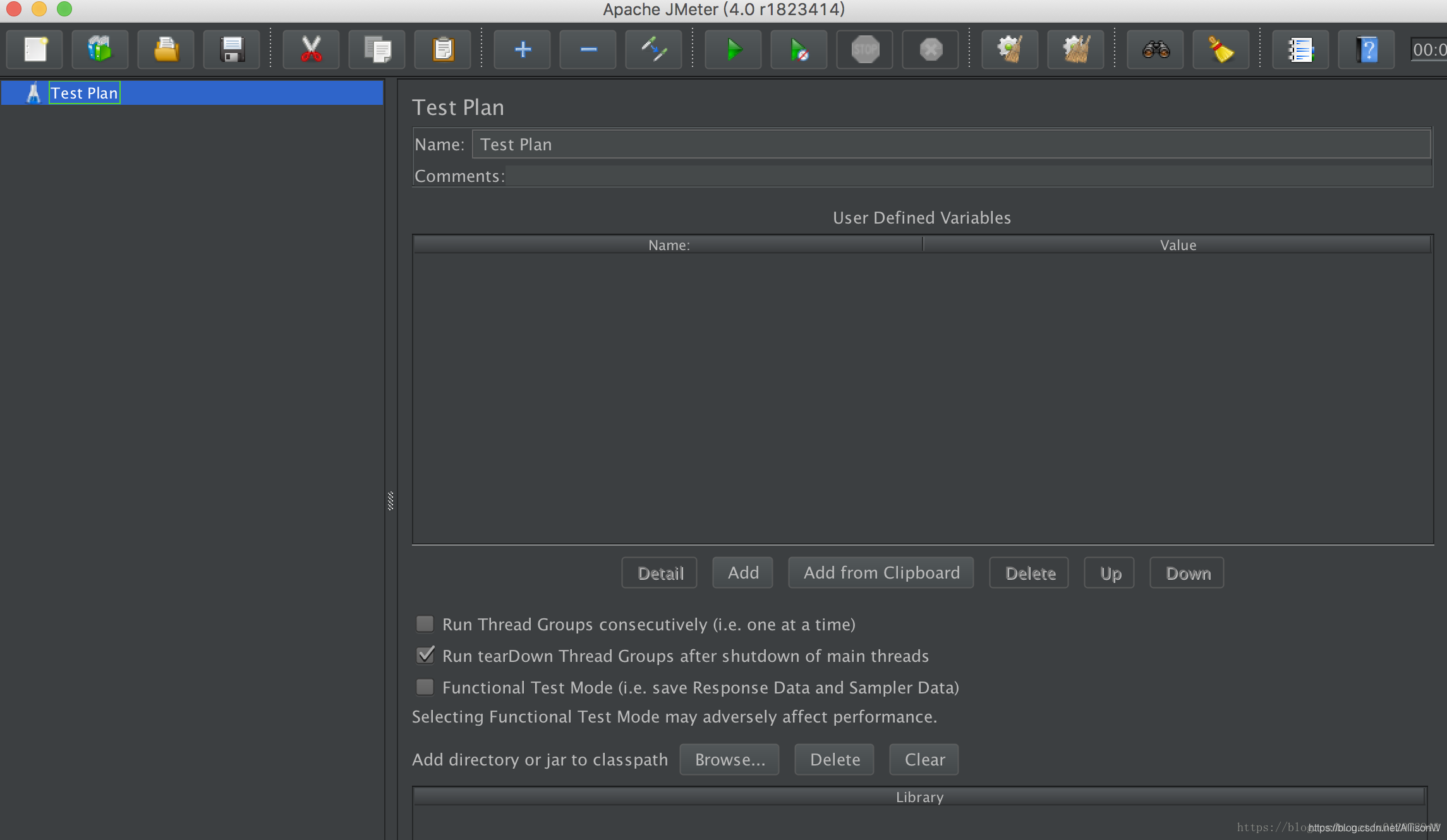Click the Cut selected element icon
The width and height of the screenshot is (1447, 840).
pyautogui.click(x=310, y=49)
